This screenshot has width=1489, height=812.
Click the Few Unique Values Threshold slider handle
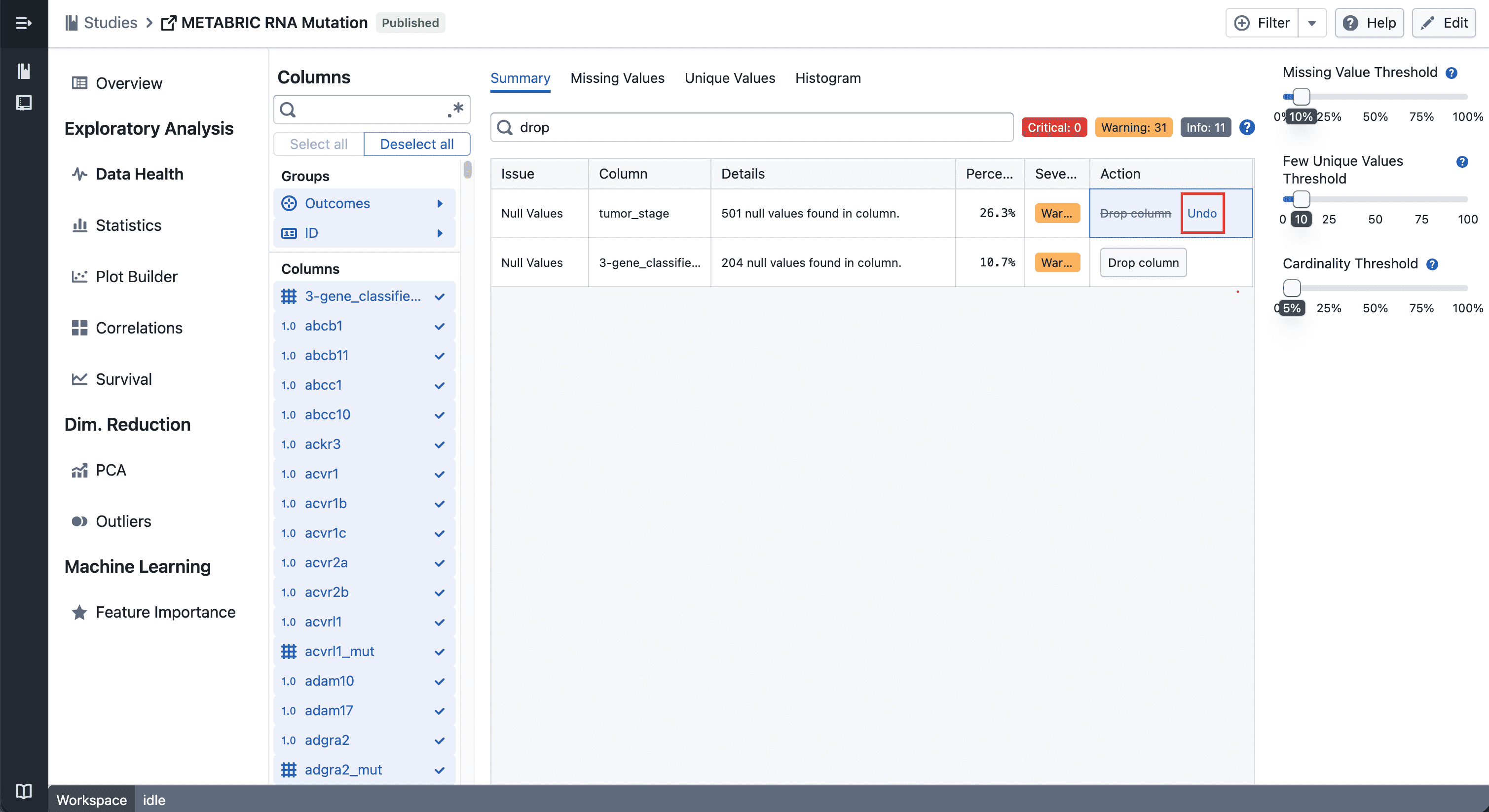1301,199
